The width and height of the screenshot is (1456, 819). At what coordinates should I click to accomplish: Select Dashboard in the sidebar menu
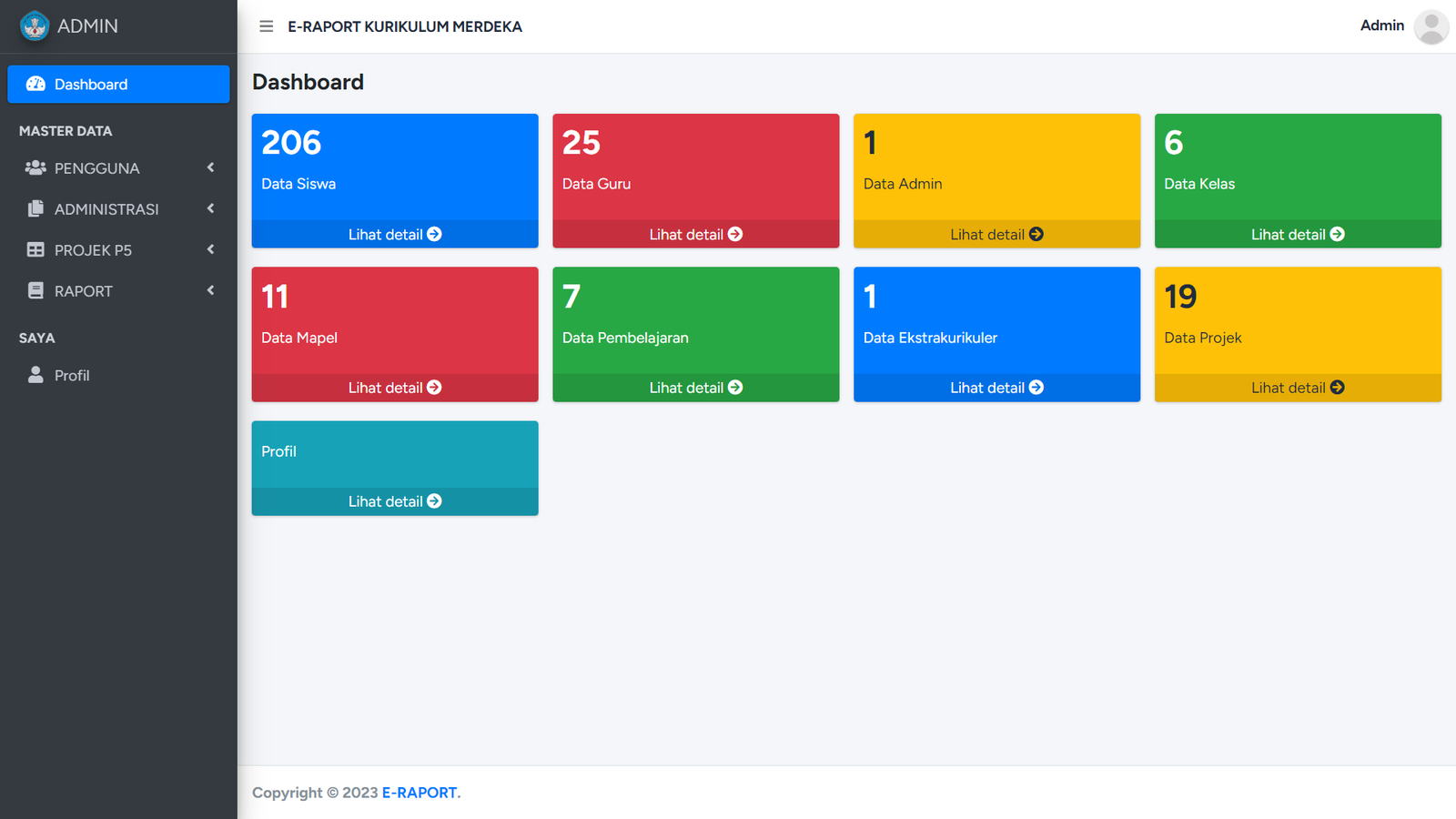click(x=118, y=85)
